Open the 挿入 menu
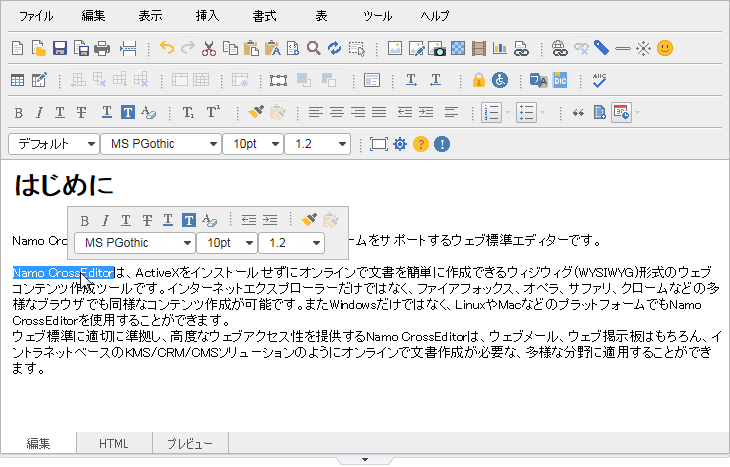The width and height of the screenshot is (730, 467). (208, 16)
